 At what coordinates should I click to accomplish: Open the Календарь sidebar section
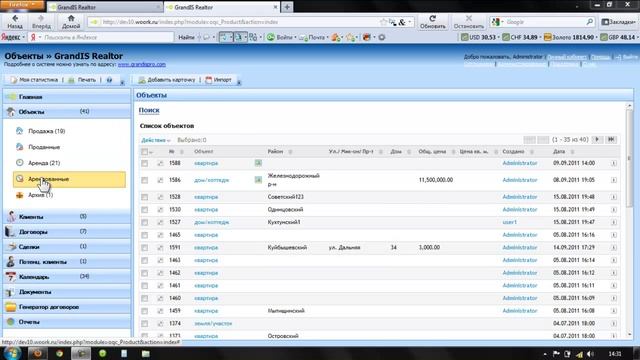(x=67, y=277)
